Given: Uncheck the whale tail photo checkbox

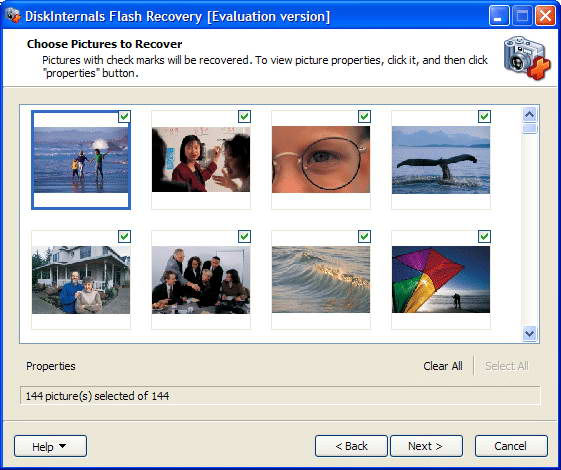Looking at the screenshot, I should (484, 117).
